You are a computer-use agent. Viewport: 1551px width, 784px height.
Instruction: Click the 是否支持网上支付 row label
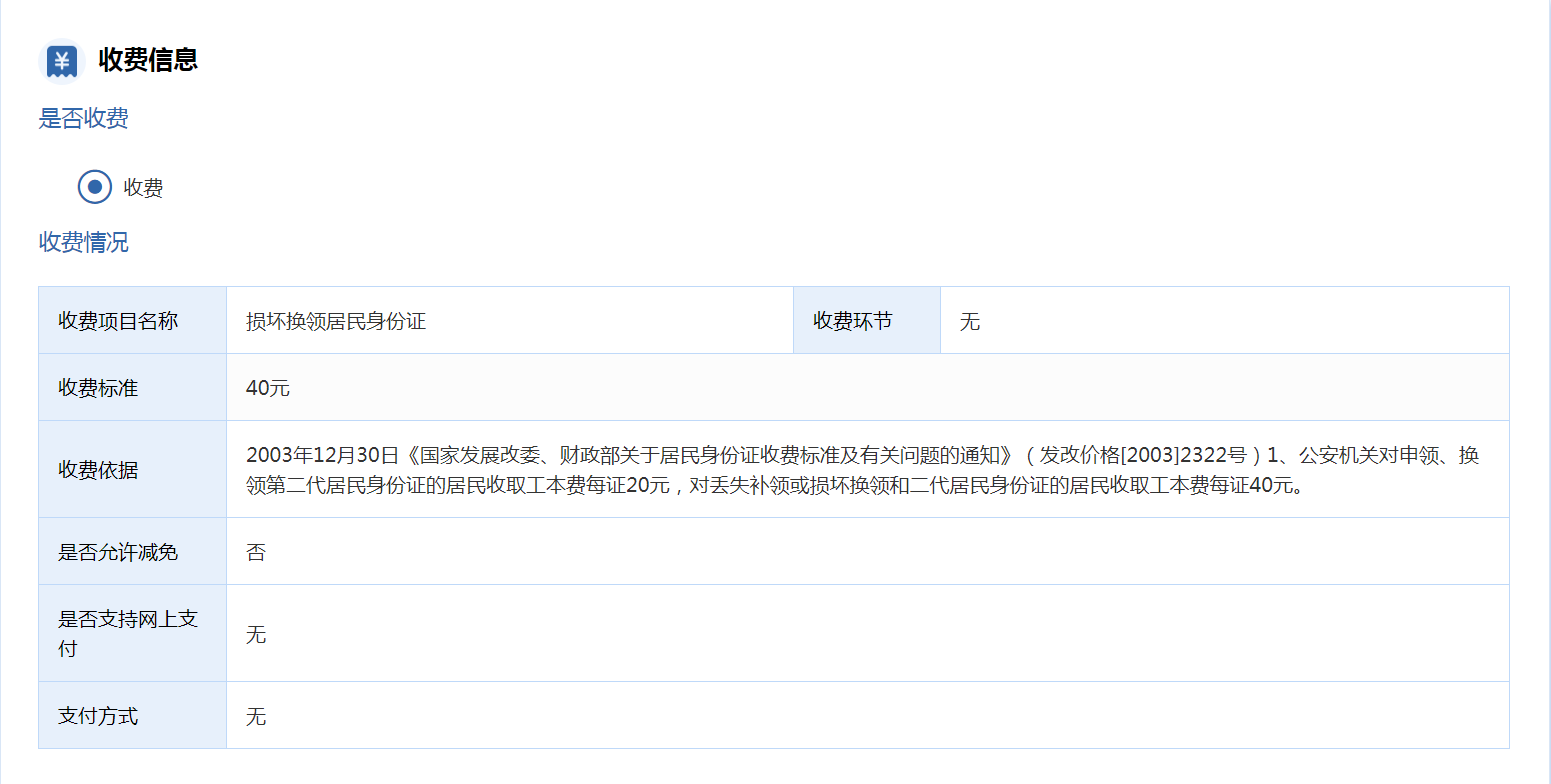point(128,633)
